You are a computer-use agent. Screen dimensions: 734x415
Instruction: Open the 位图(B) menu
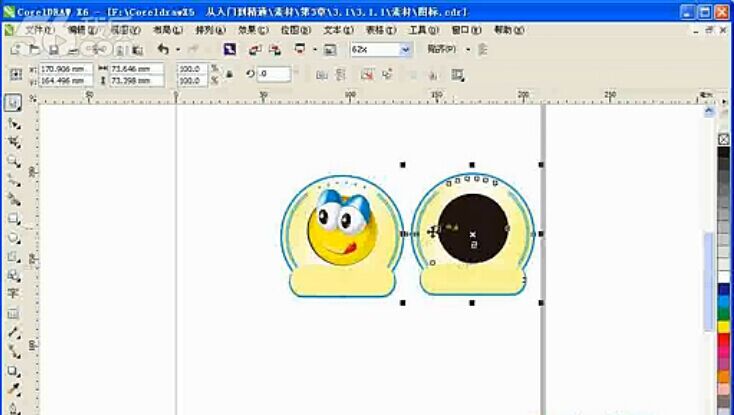[x=296, y=30]
